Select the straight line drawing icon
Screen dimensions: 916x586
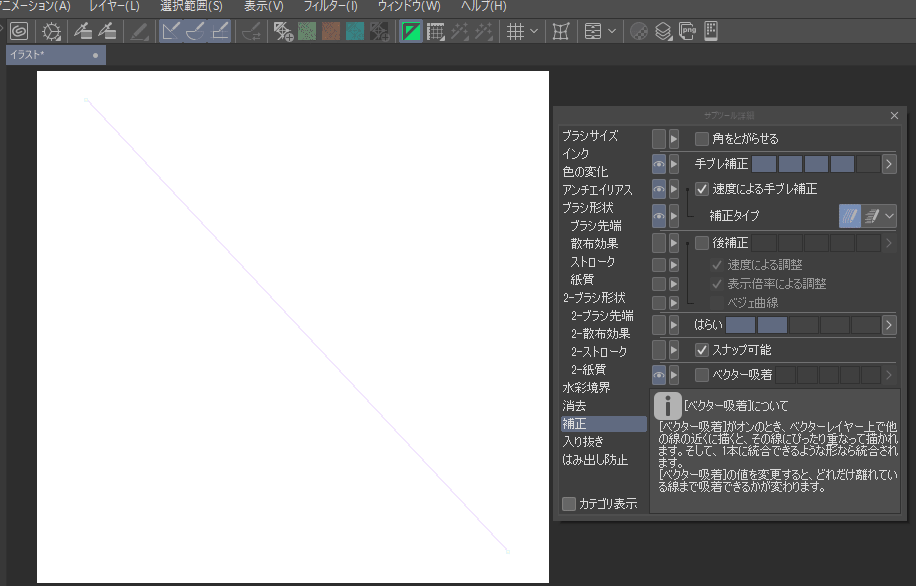click(x=169, y=31)
